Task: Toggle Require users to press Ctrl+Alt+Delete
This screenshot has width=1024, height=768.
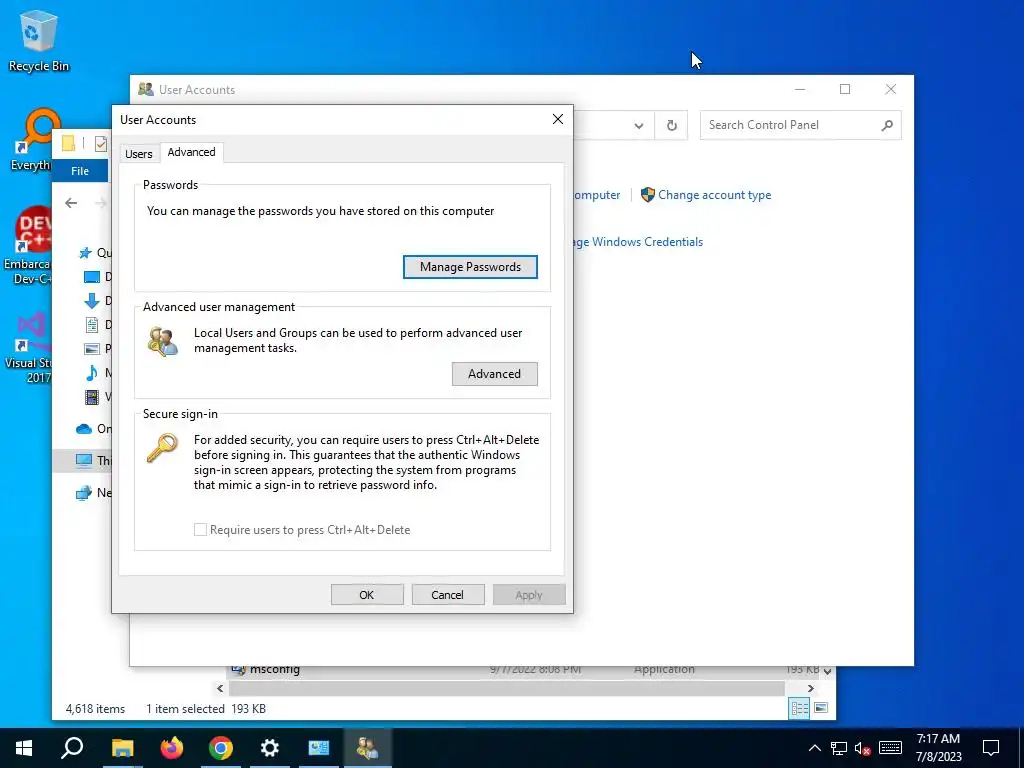Action: (200, 530)
